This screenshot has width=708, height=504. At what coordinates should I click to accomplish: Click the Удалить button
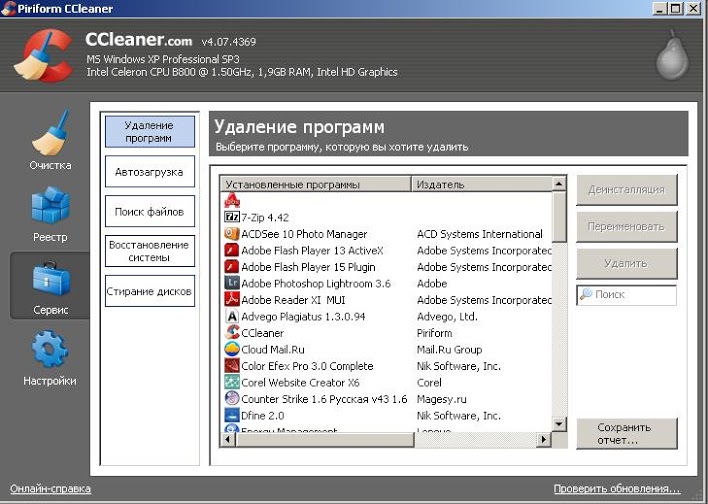[x=627, y=263]
